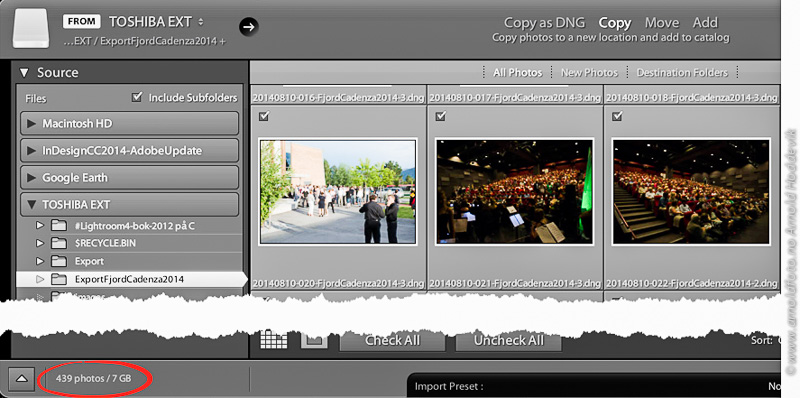This screenshot has width=800, height=398.
Task: Select the $RECYCLE.BIN folder icon
Action: (60, 243)
